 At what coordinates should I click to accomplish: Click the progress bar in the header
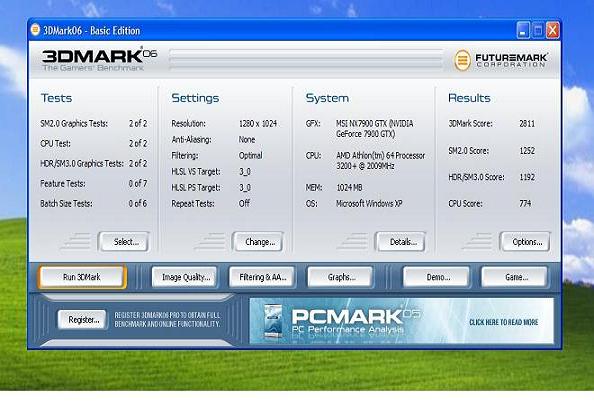point(306,59)
